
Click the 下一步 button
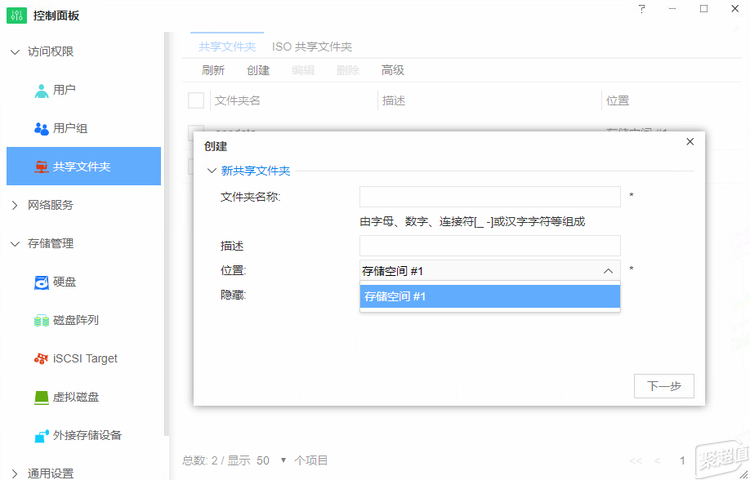tap(663, 386)
